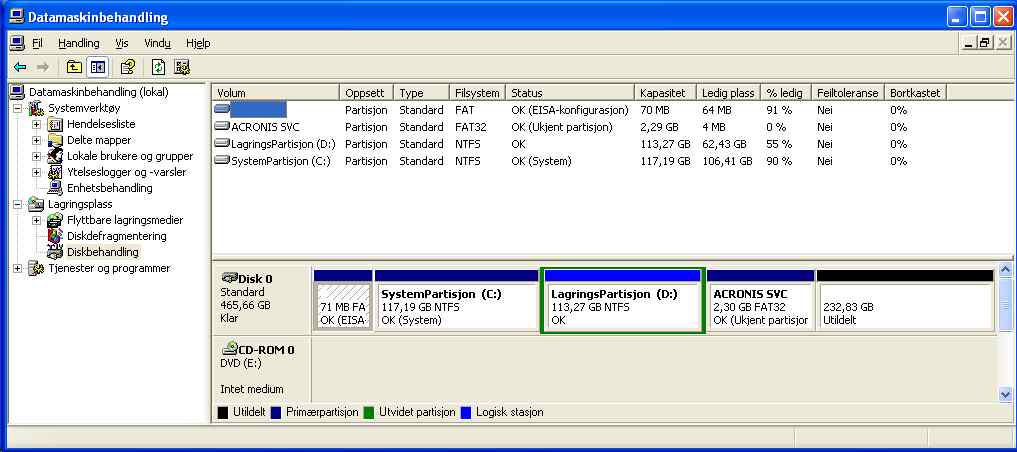
Task: Click the Lagringsplass storage icon
Action: pyautogui.click(x=37, y=204)
